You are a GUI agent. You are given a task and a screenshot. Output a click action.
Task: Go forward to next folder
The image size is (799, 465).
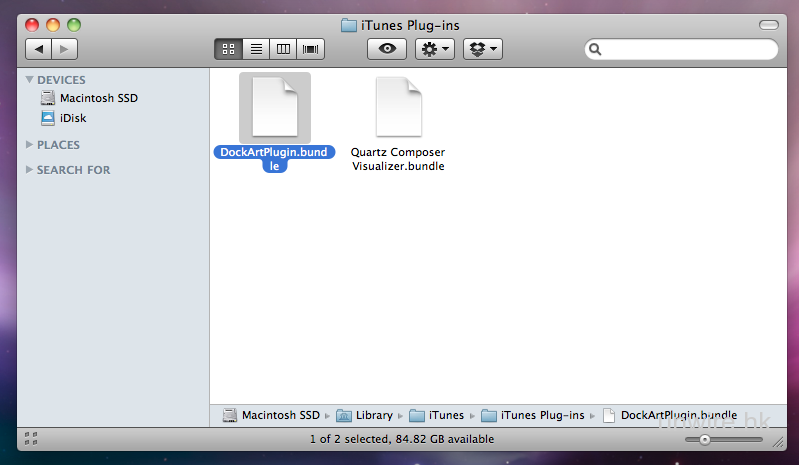coord(65,48)
